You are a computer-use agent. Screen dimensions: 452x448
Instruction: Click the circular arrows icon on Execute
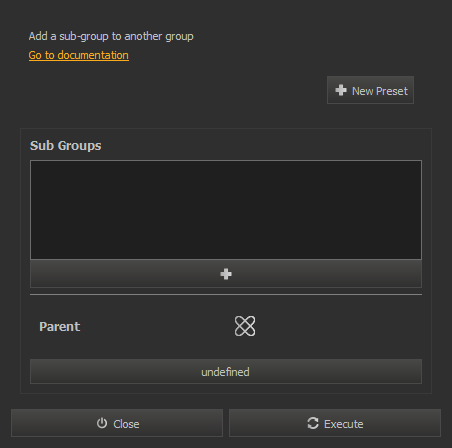(313, 423)
